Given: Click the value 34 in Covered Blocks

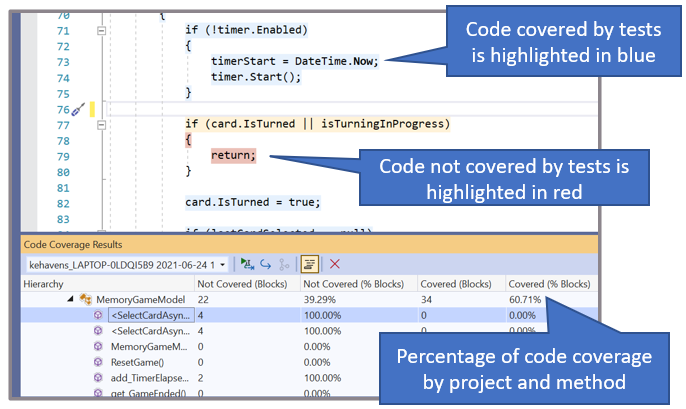Looking at the screenshot, I should click(426, 300).
